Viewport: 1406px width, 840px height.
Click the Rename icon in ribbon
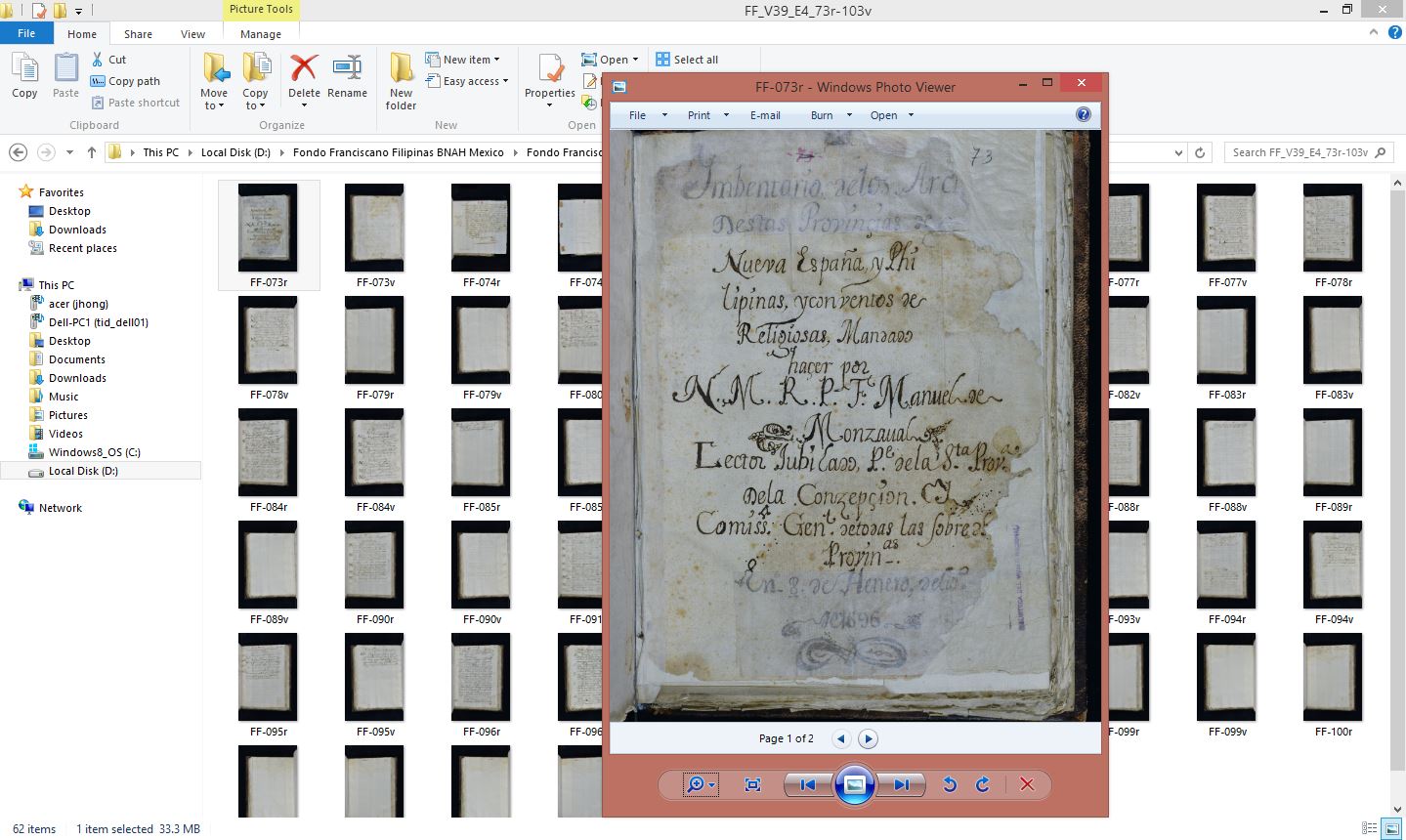347,77
